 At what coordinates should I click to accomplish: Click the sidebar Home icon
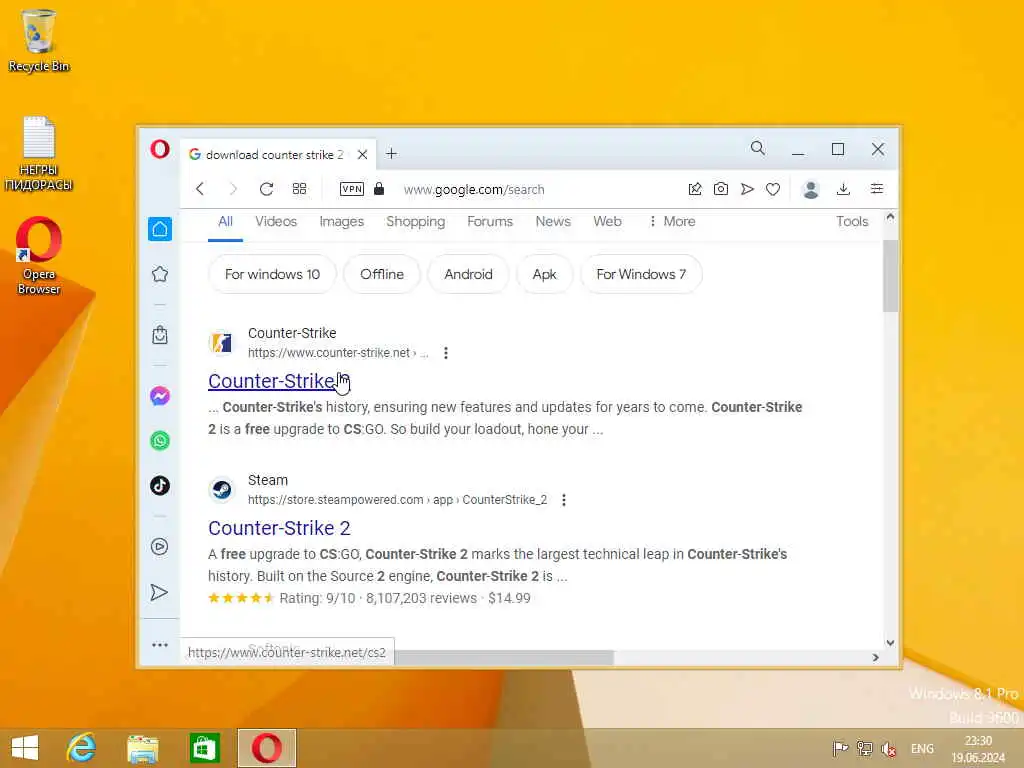point(160,229)
